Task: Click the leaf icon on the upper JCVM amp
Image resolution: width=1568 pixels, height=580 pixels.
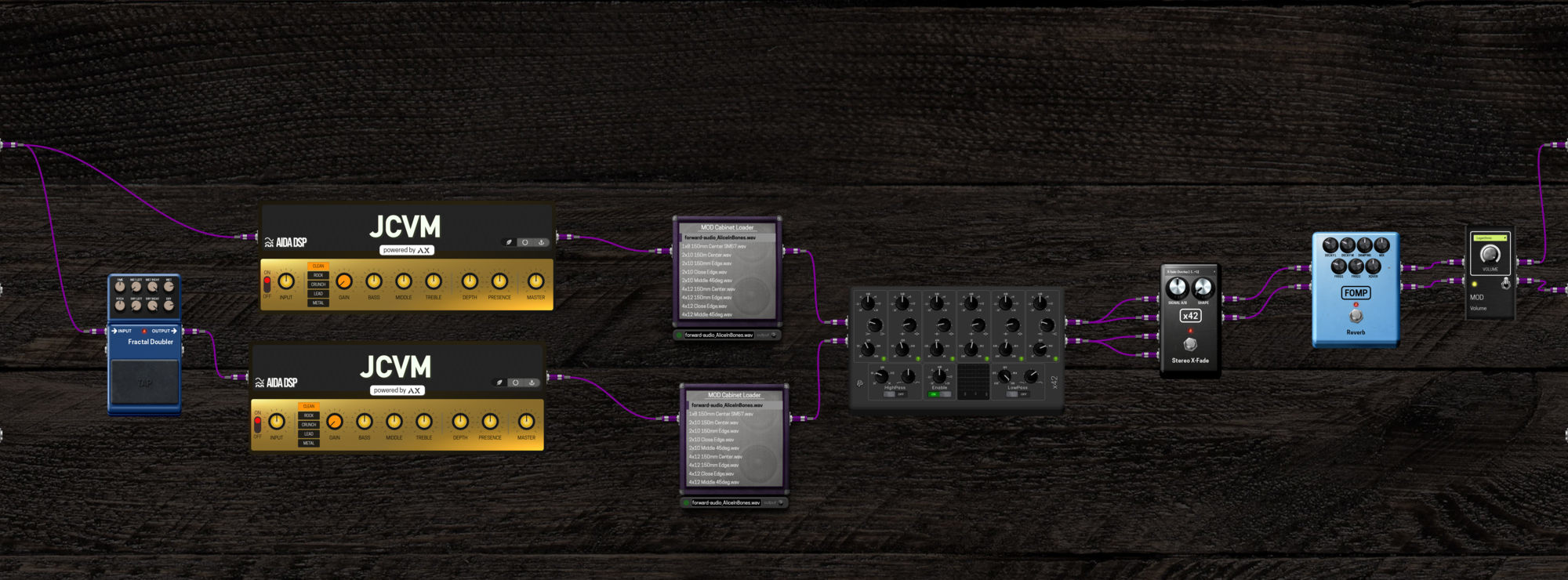Action: pos(509,242)
